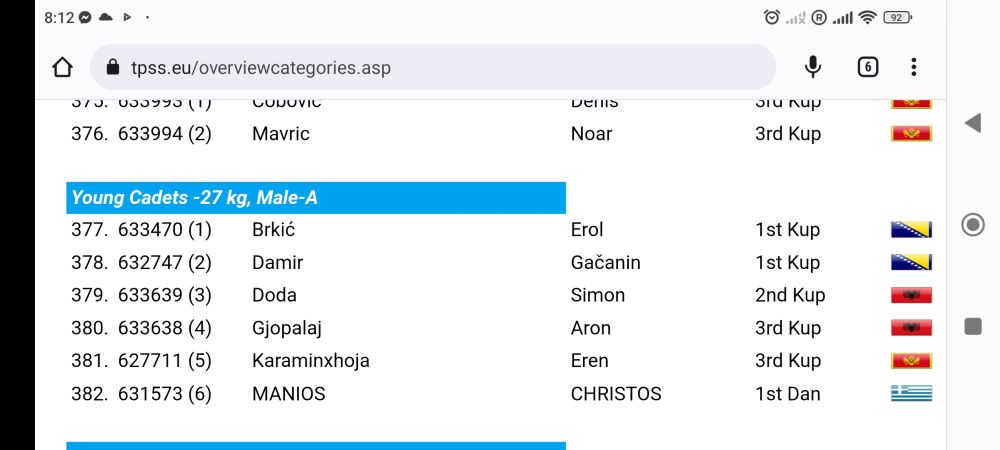Open the tab switcher showing 6 tabs
1000x450 pixels.
[867, 67]
